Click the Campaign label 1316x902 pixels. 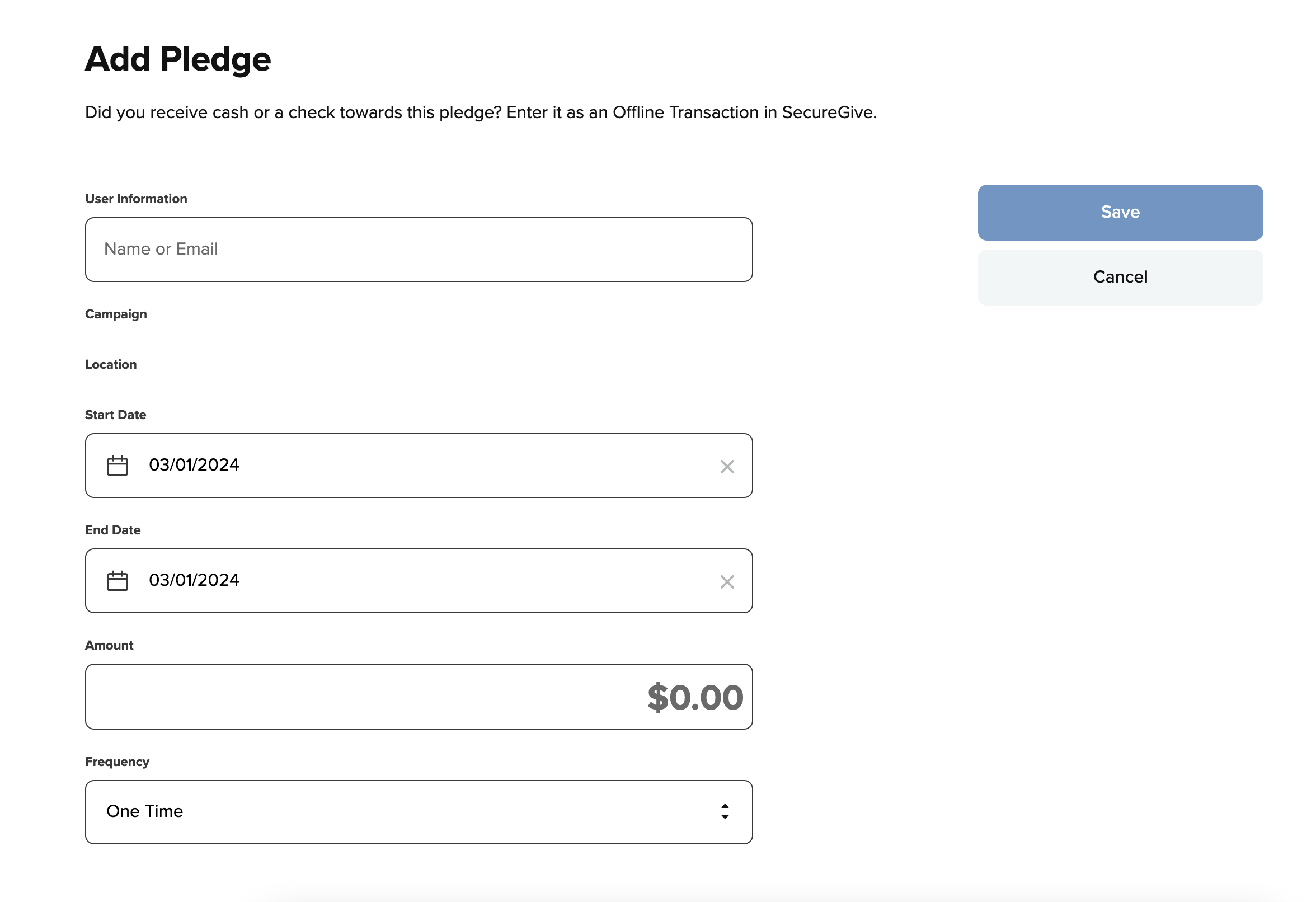click(x=115, y=314)
